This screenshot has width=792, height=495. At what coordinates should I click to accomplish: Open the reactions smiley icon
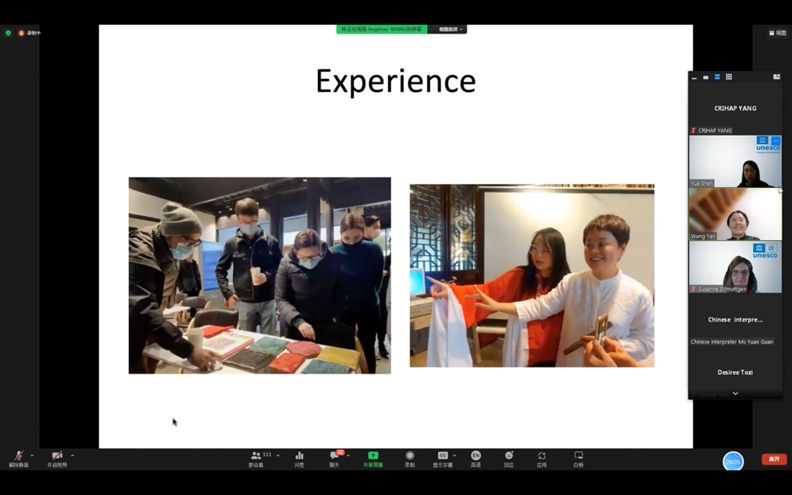coord(509,459)
